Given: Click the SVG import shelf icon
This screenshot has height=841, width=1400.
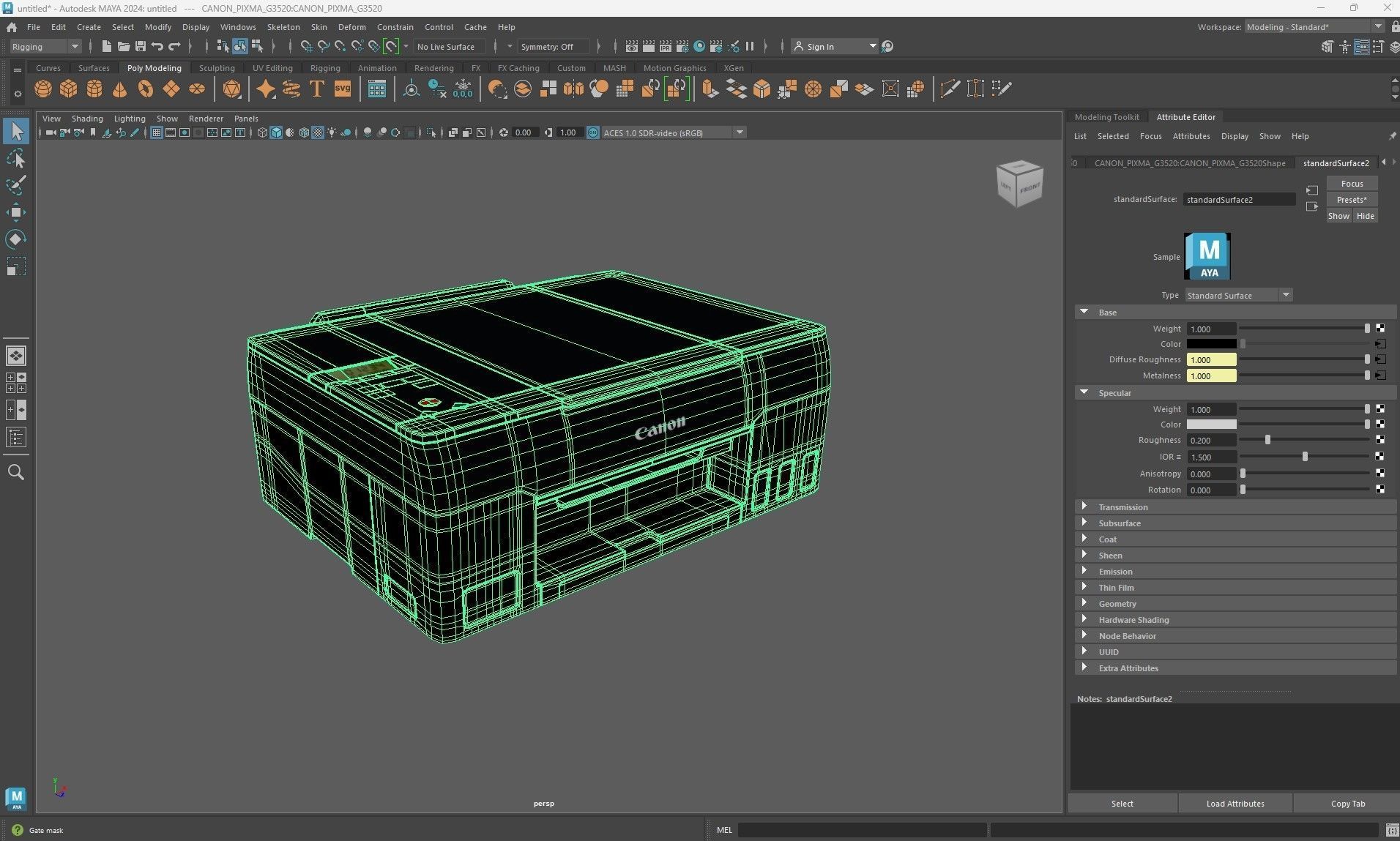Looking at the screenshot, I should tap(342, 89).
